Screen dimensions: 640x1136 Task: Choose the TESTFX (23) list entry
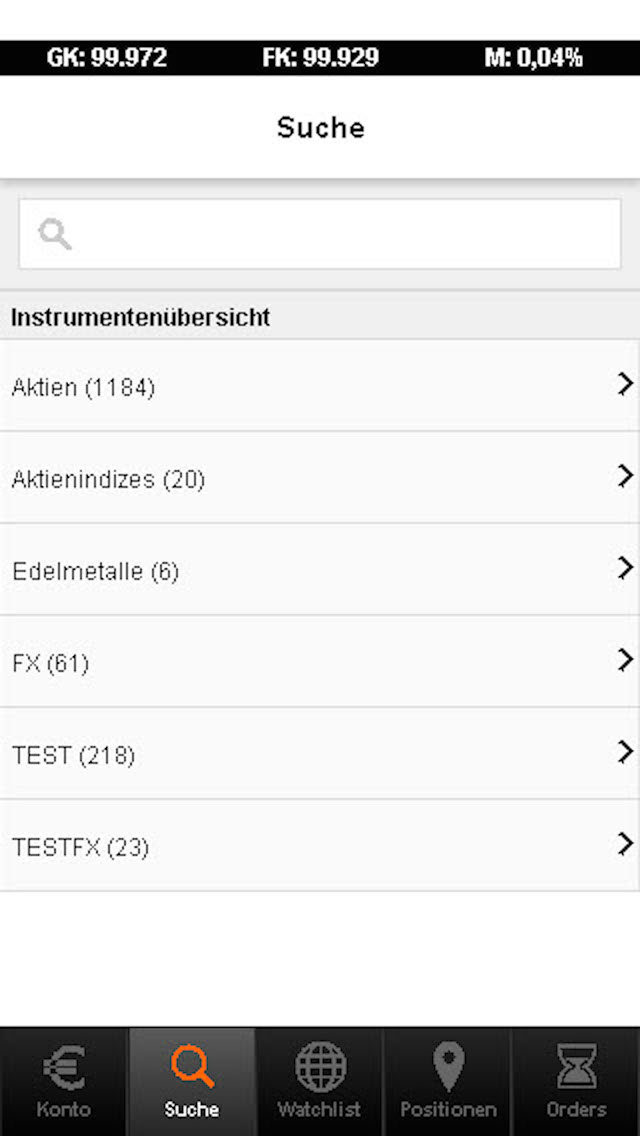pyautogui.click(x=80, y=848)
